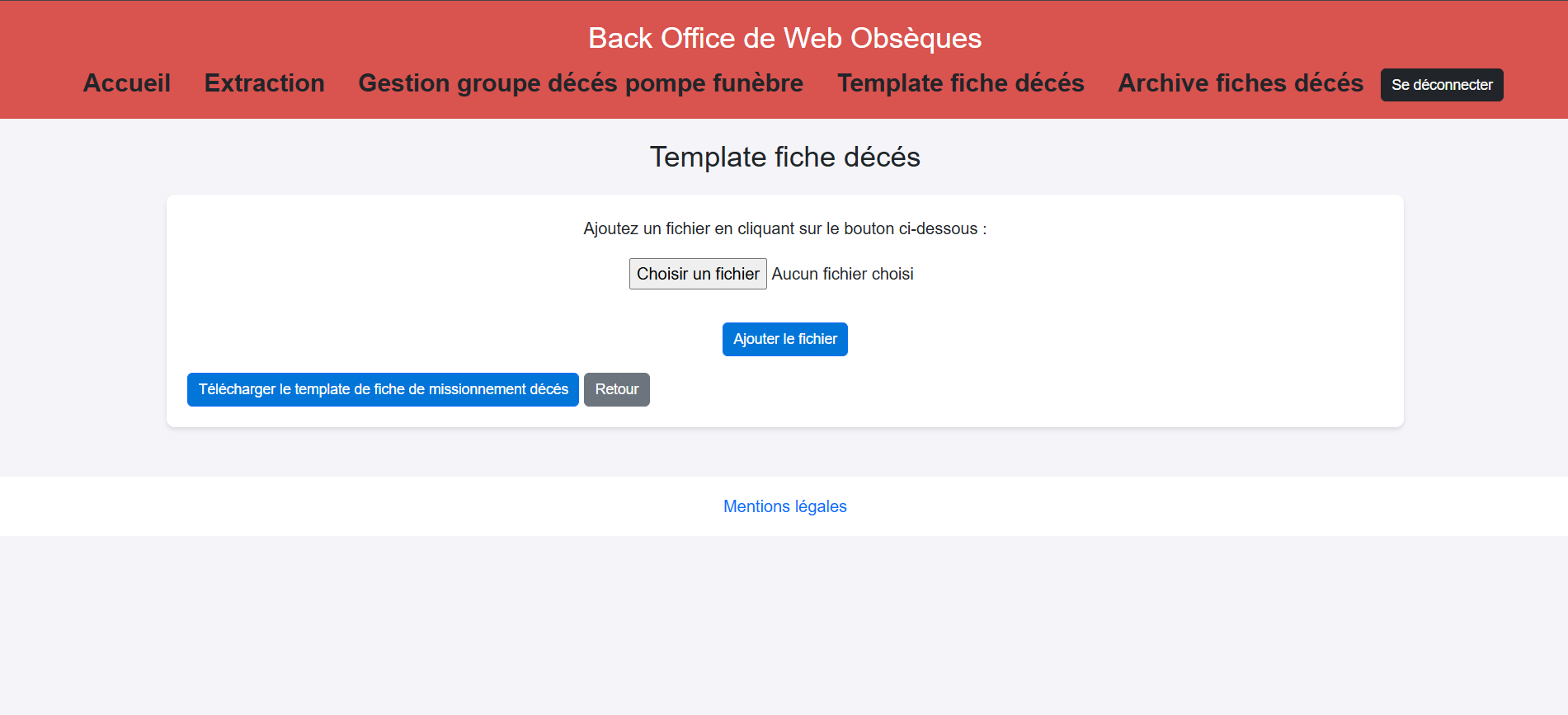This screenshot has width=1568, height=715.
Task: Click the 'Aucun fichier choisi' file label
Action: [842, 274]
